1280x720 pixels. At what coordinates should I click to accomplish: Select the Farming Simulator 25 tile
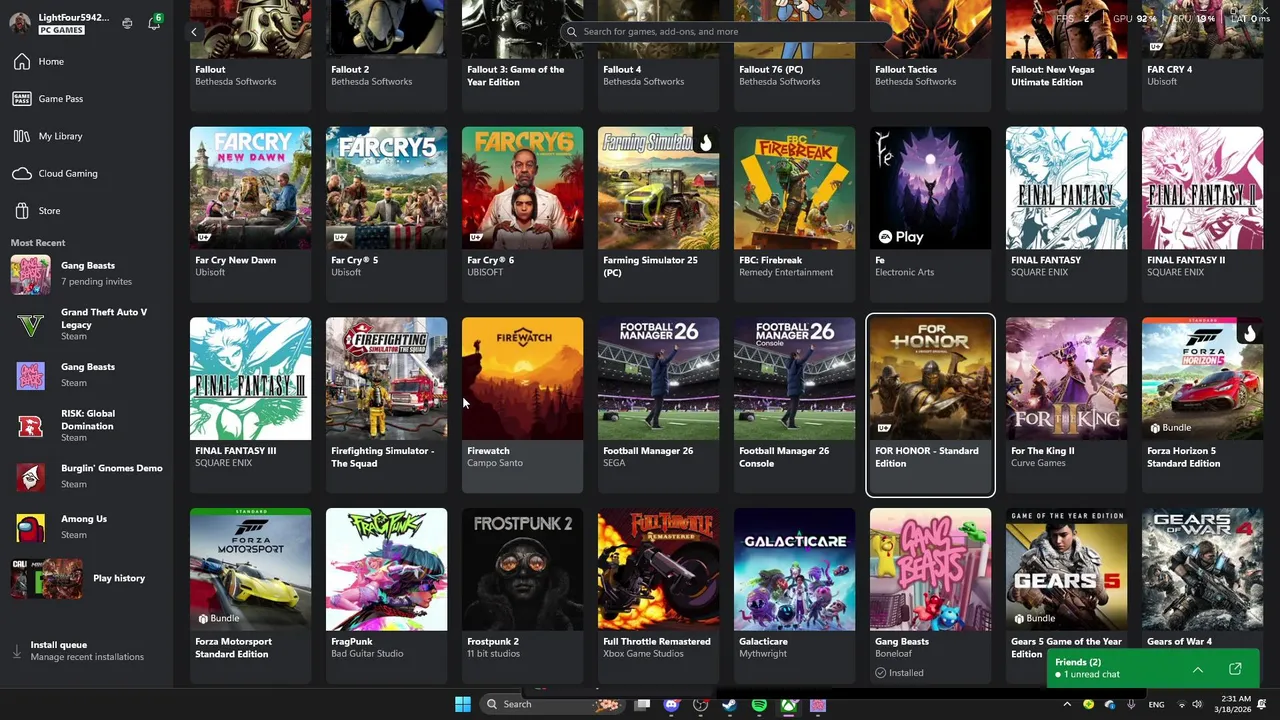(x=658, y=214)
